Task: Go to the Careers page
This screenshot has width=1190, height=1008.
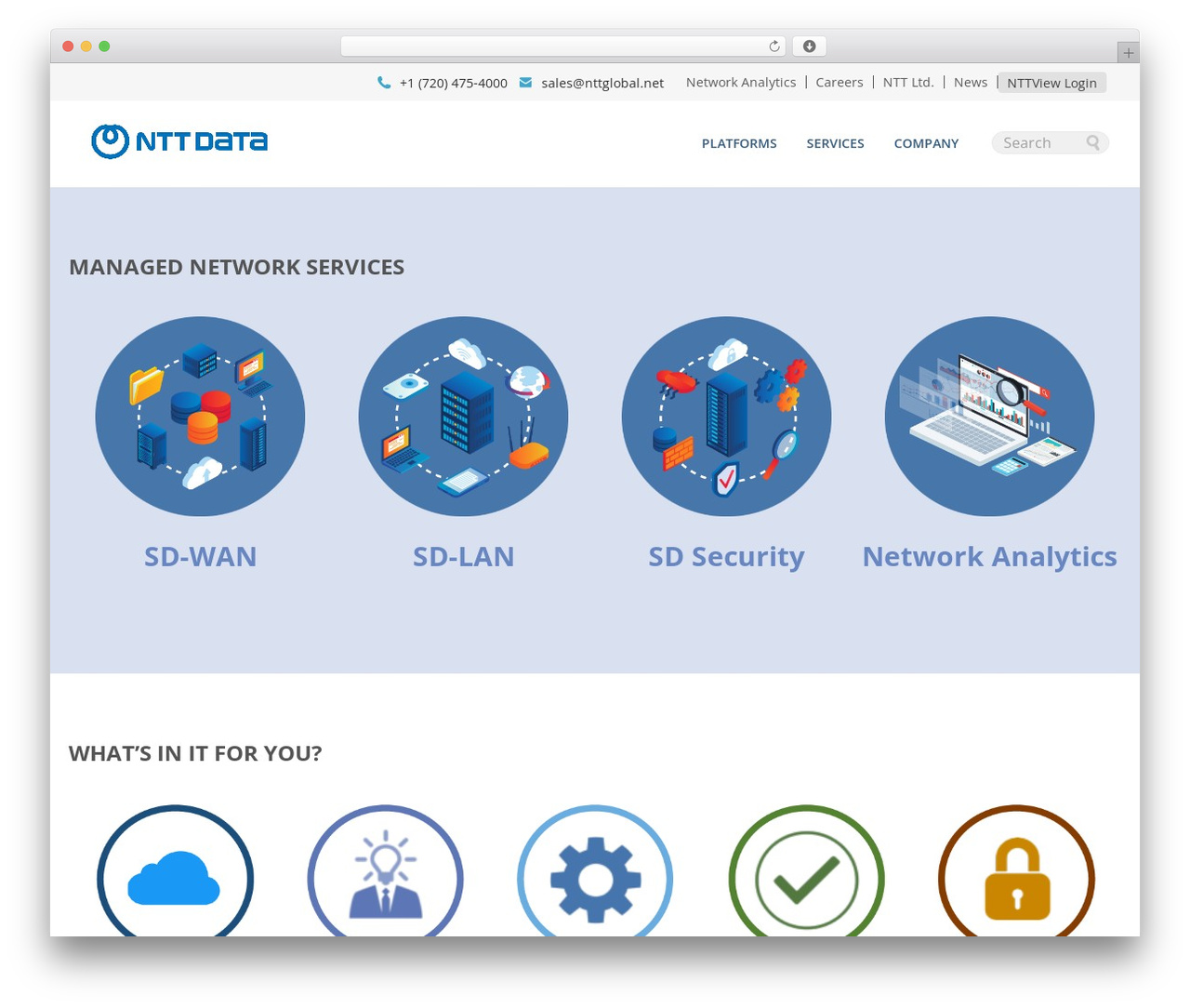Action: 840,82
